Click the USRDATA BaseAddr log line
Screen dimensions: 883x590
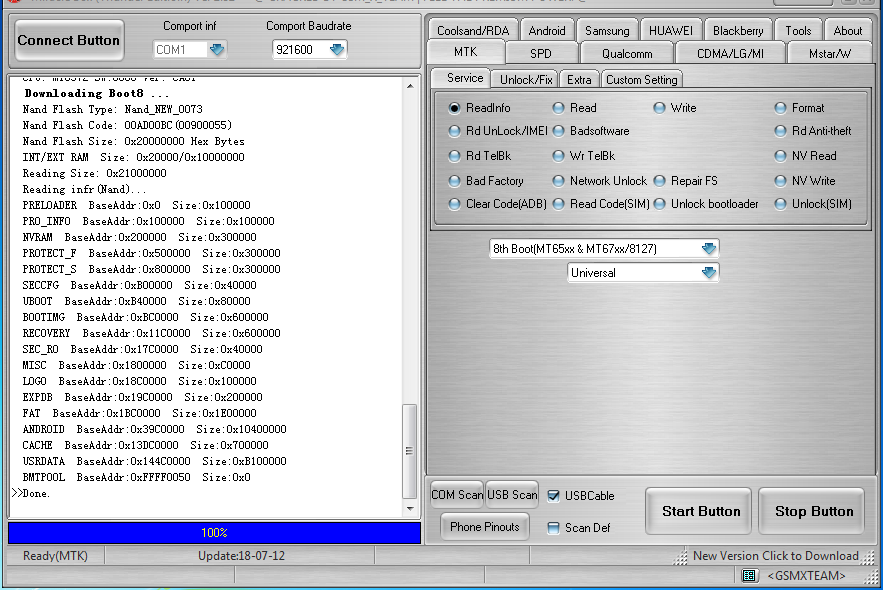[x=154, y=461]
